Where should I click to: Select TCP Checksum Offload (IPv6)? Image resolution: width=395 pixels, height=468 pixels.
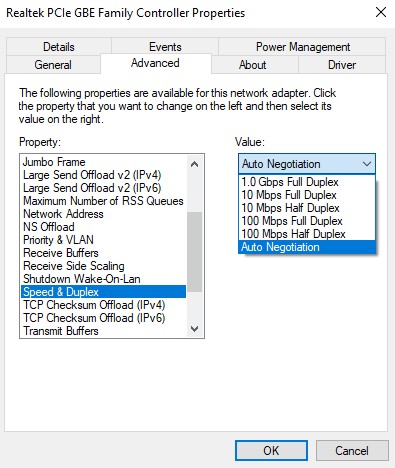coord(103,318)
